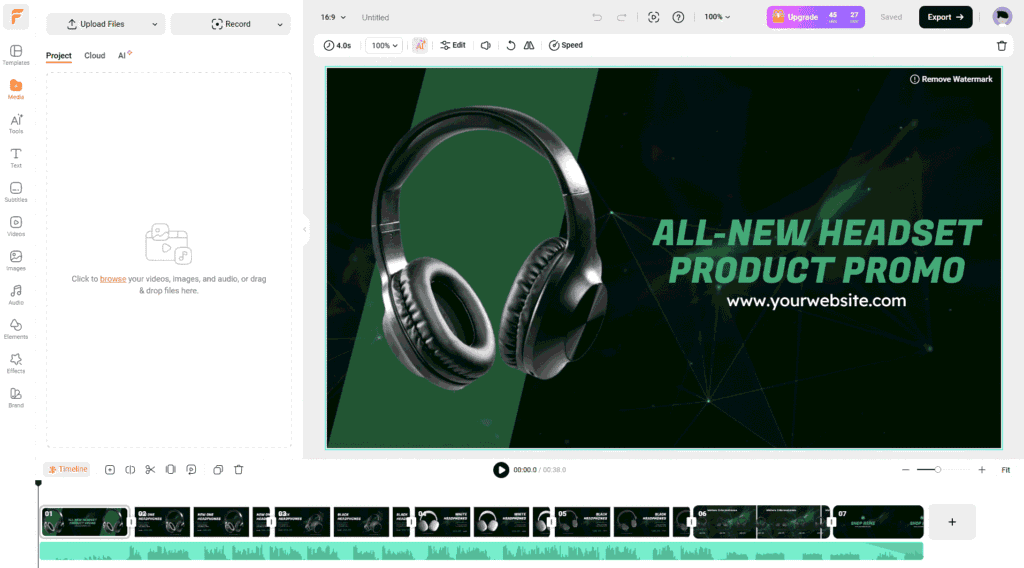The width and height of the screenshot is (1024, 568).
Task: Click the timeline comment bubble icon
Action: point(191,469)
